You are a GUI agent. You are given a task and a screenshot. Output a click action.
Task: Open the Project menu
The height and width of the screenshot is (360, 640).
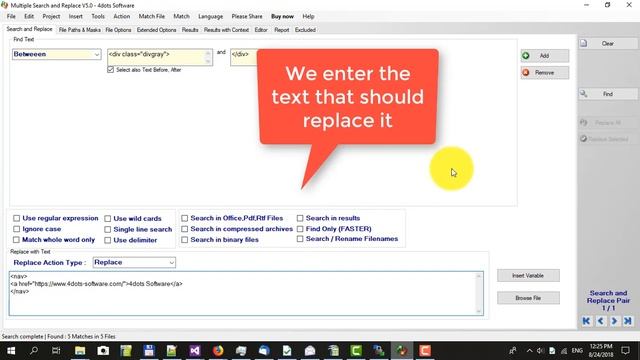pos(51,16)
